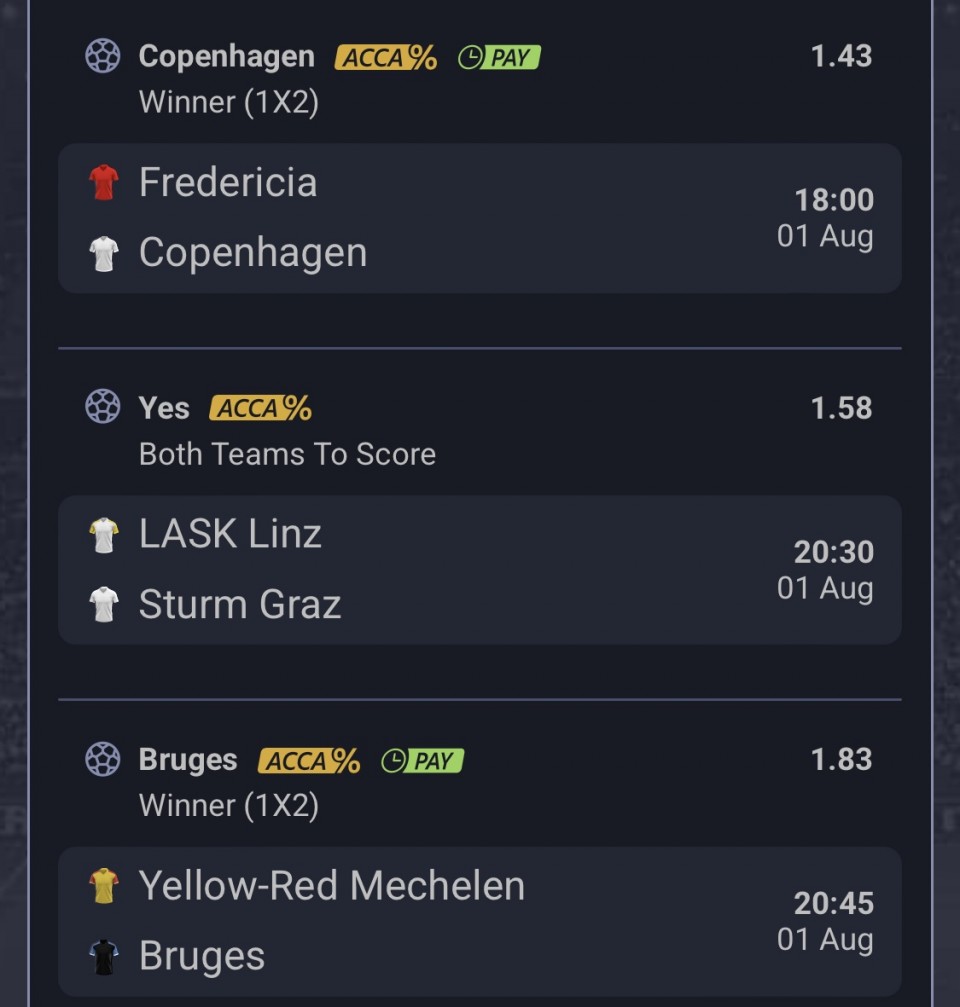Click the 1.43 odds value
960x1007 pixels.
pos(841,56)
